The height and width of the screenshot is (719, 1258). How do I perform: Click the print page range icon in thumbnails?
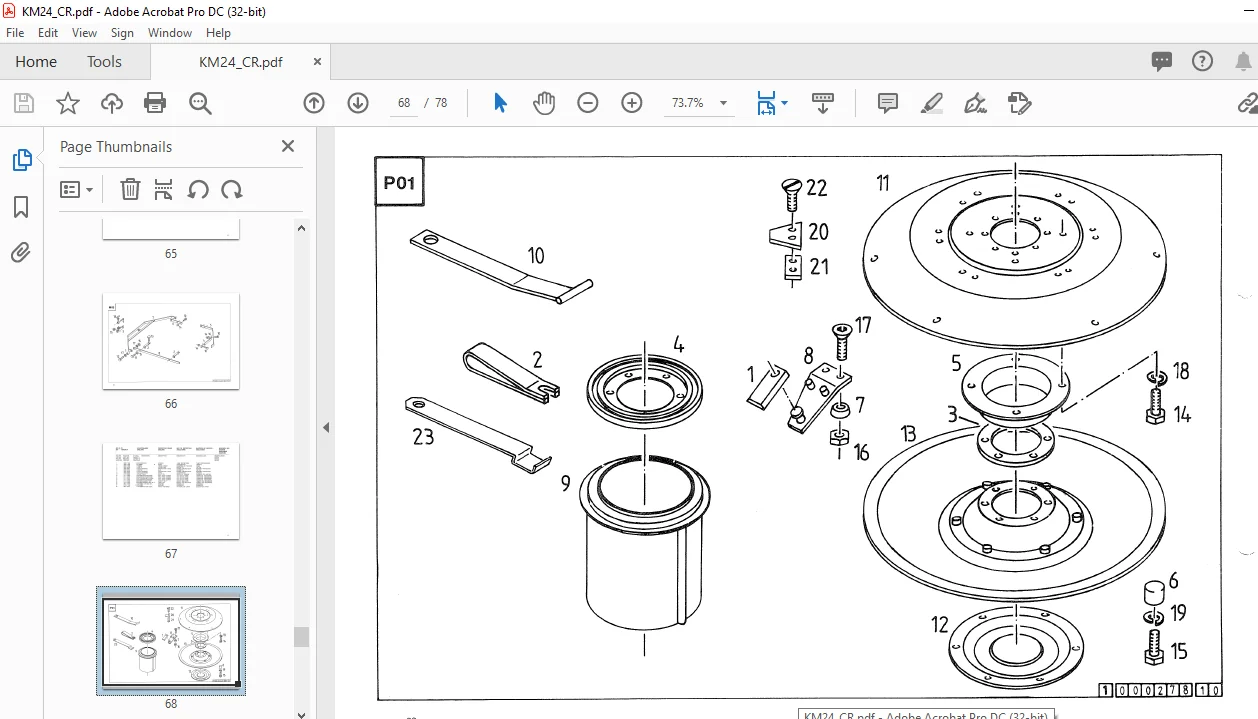click(x=164, y=189)
